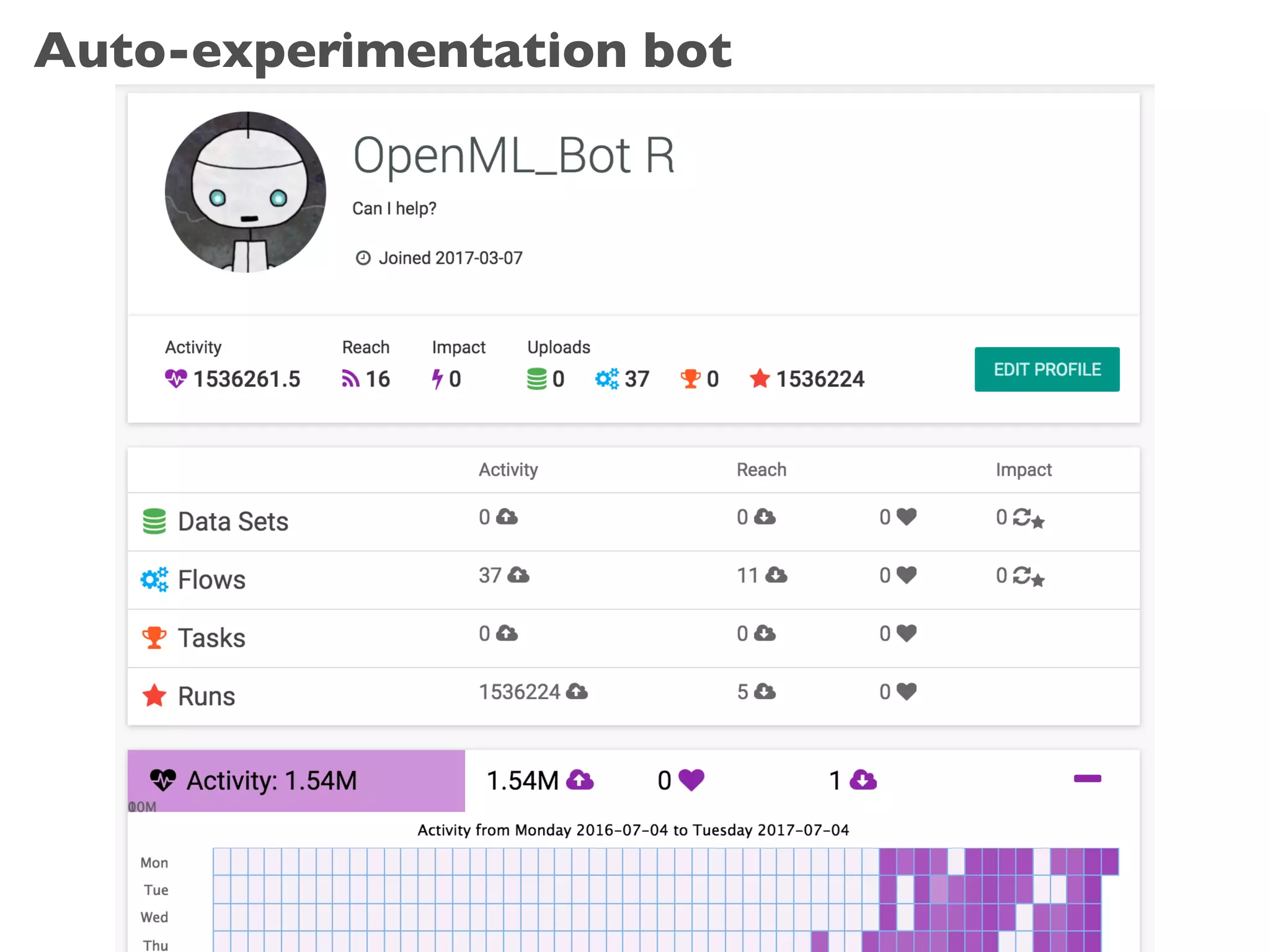
Task: Click the Flows upload cloud icon next to 37
Action: pos(518,575)
